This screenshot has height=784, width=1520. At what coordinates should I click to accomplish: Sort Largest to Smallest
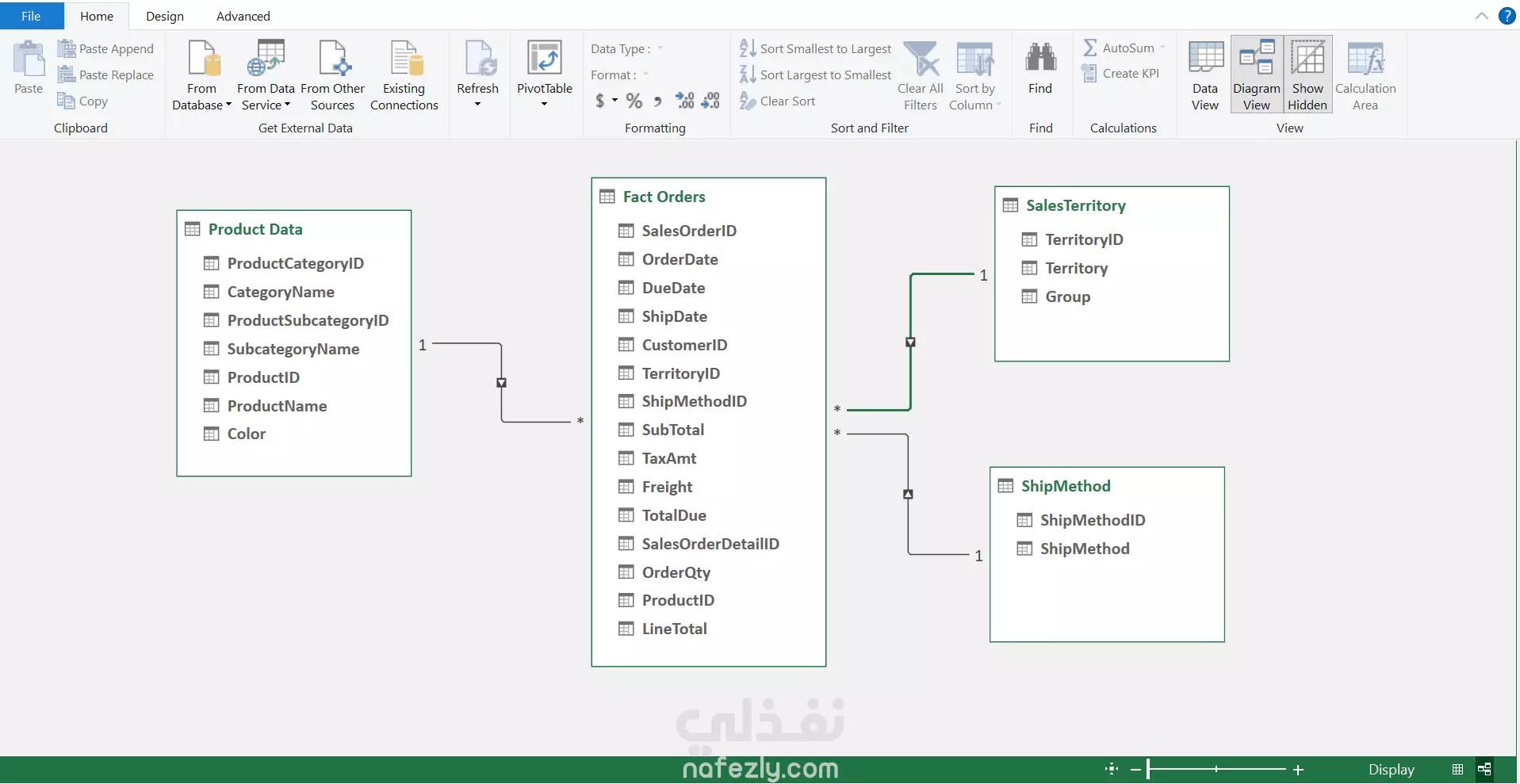(x=815, y=75)
